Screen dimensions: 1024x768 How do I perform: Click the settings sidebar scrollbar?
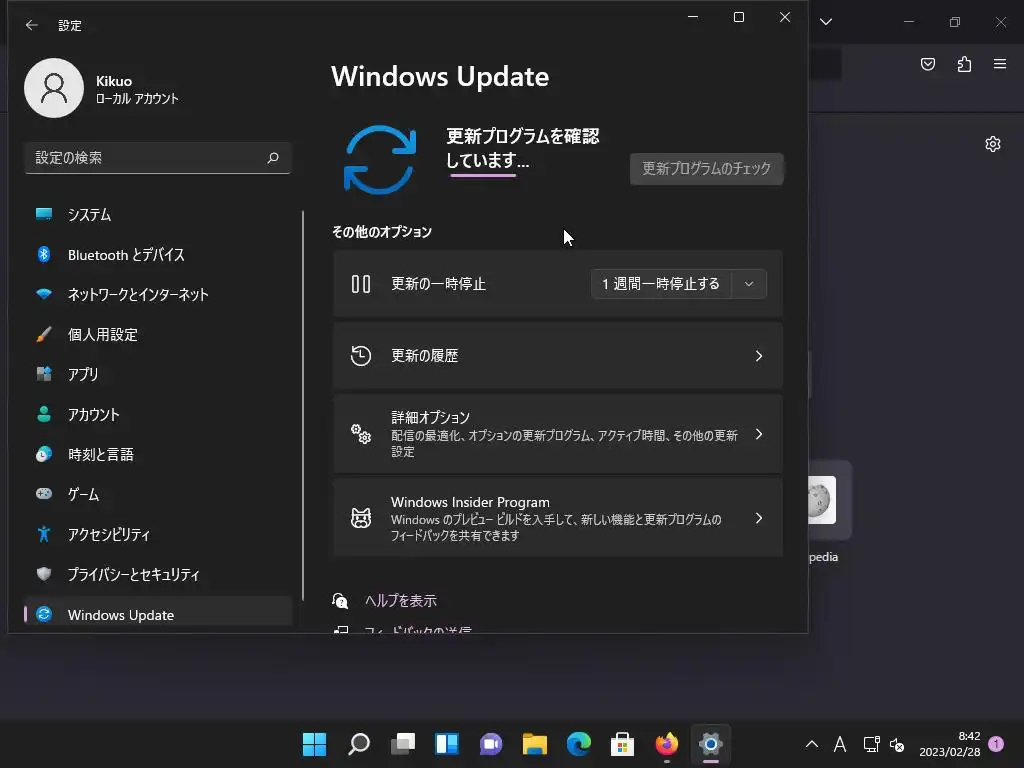(x=303, y=405)
